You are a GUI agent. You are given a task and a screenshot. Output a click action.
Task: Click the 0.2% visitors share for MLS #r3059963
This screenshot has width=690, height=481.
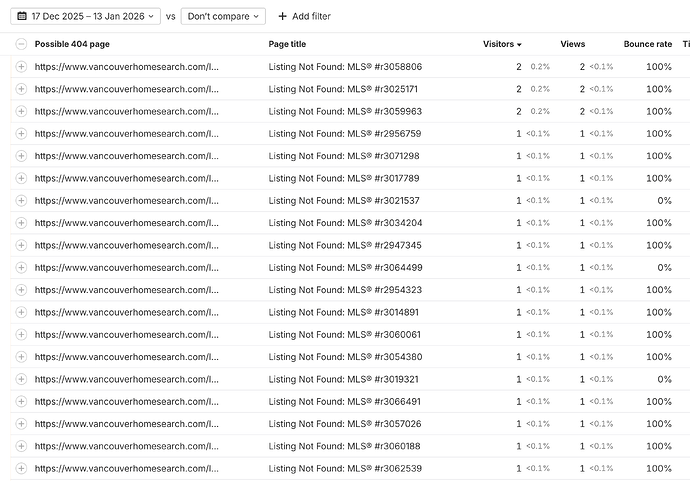pyautogui.click(x=540, y=111)
